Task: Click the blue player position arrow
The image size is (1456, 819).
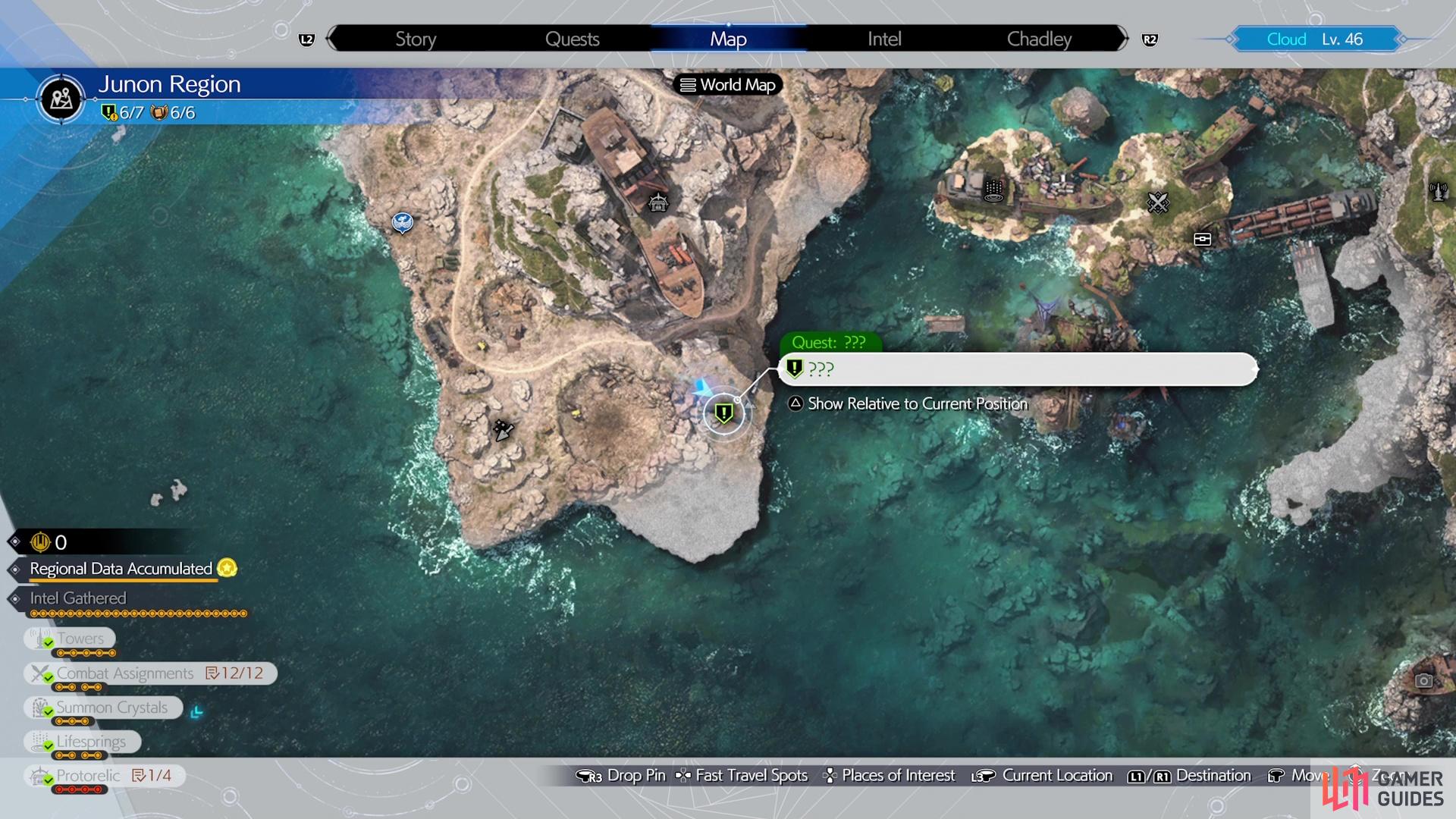Action: coord(702,387)
